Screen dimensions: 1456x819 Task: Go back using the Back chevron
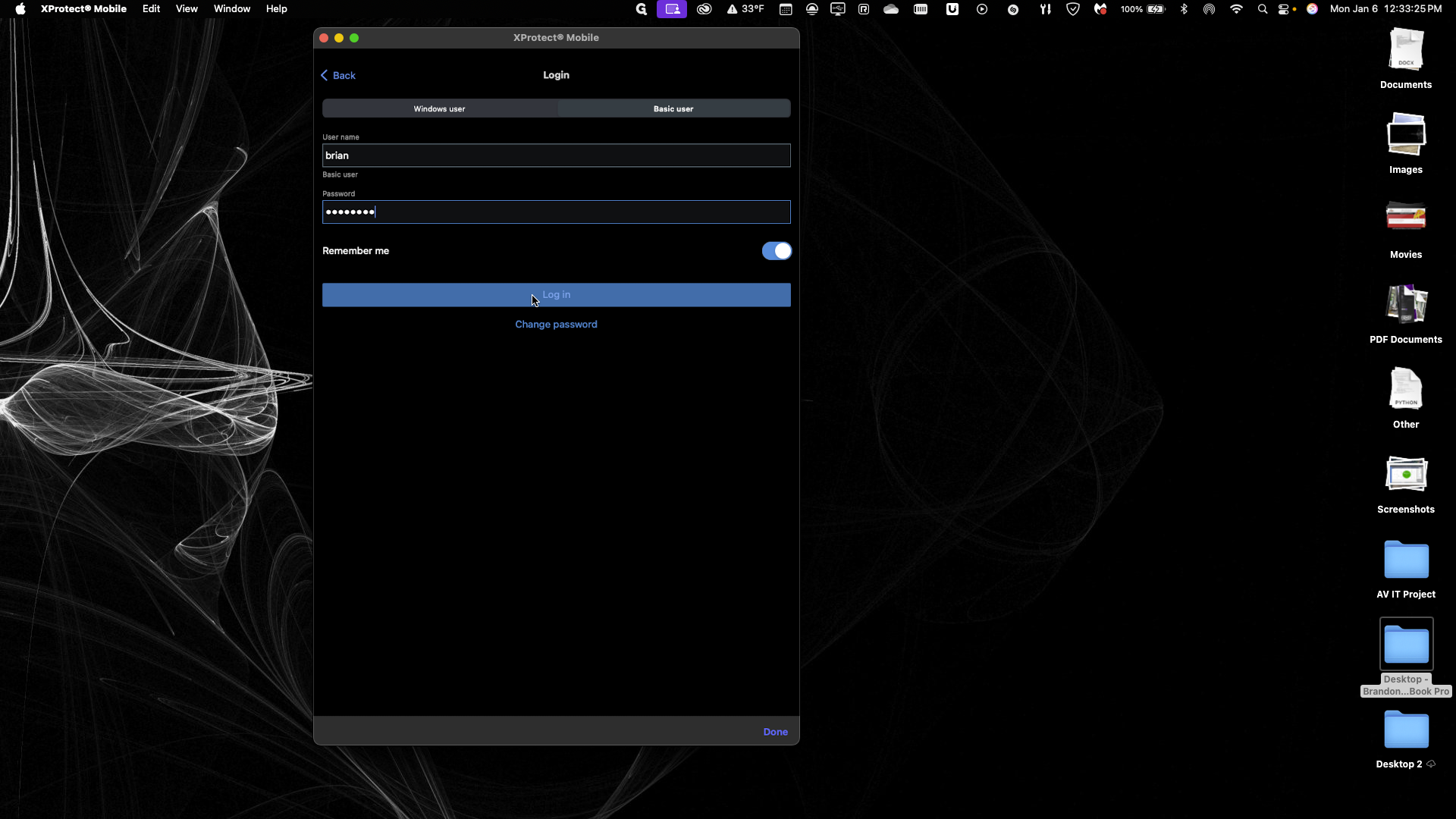tap(337, 75)
